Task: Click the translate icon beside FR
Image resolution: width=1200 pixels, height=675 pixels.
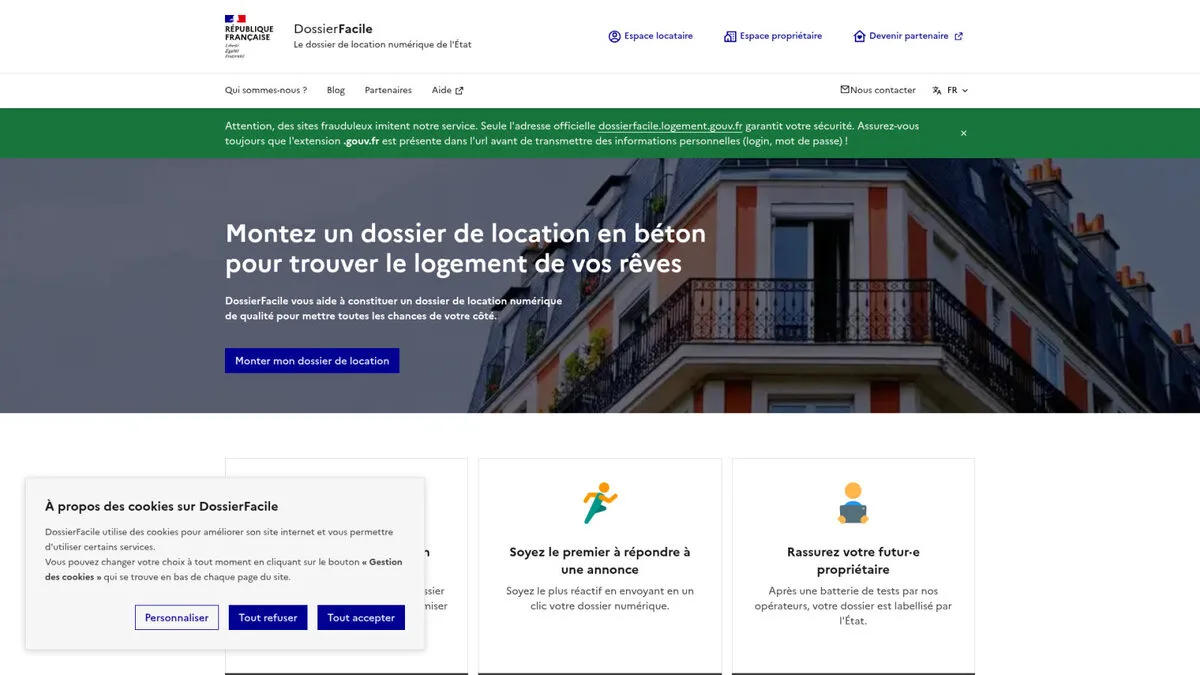Action: [937, 90]
